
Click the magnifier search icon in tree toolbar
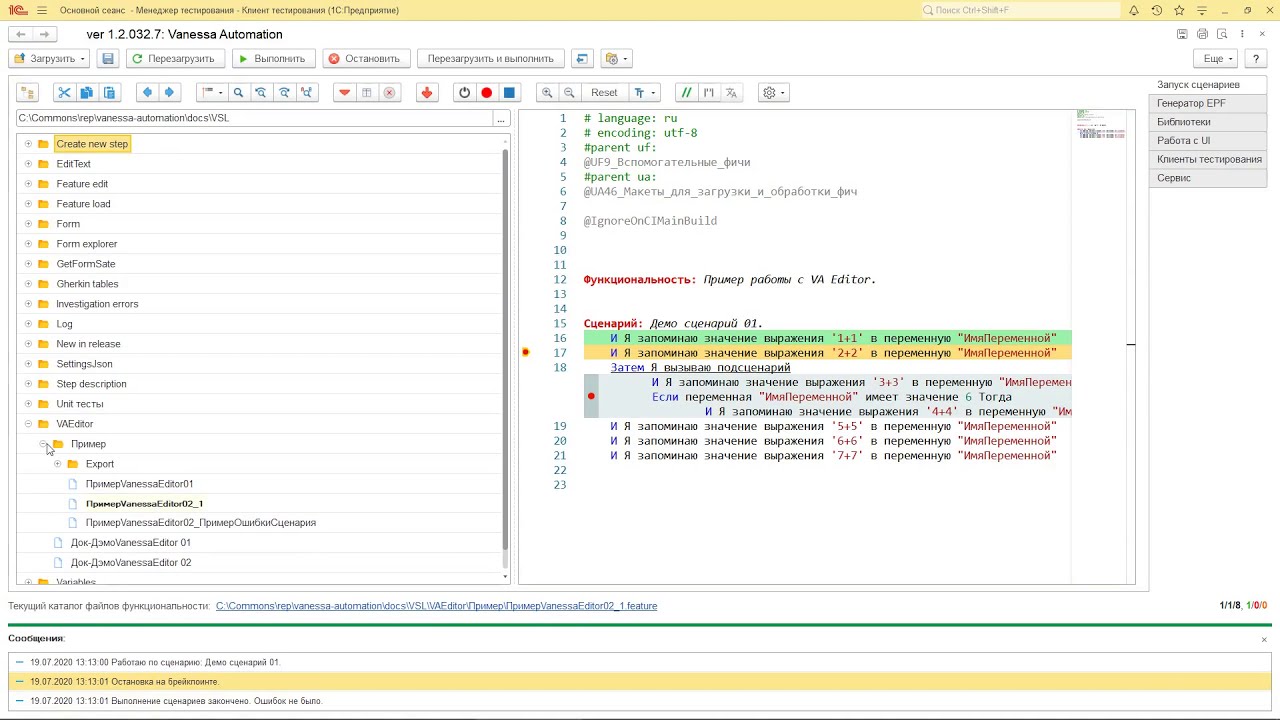(x=238, y=93)
